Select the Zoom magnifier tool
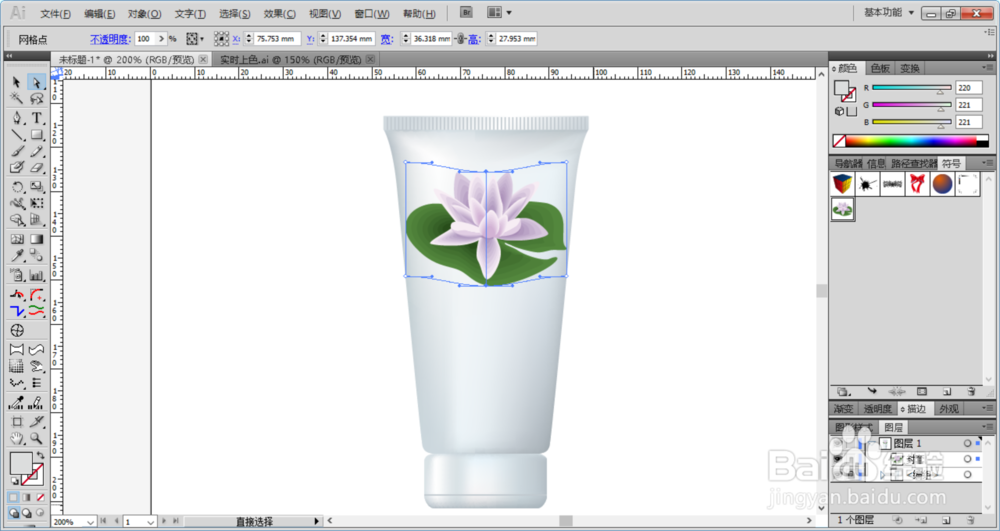Viewport: 1000px width, 531px height. pyautogui.click(x=36, y=439)
